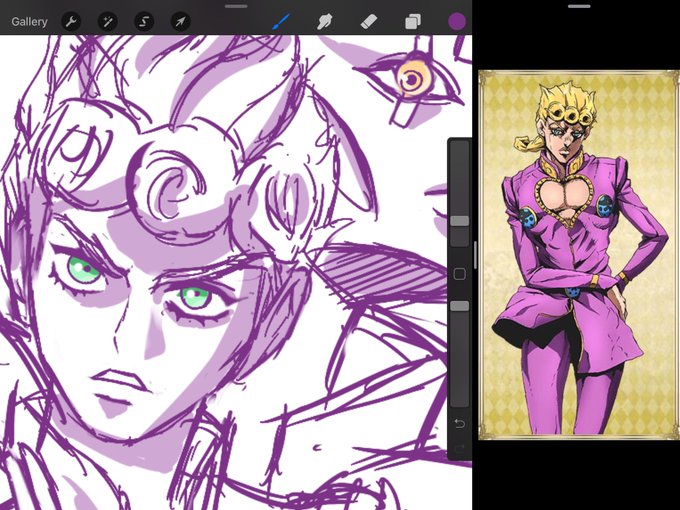Viewport: 680px width, 510px height.
Task: Tap the Giorno reference image
Action: (579, 255)
